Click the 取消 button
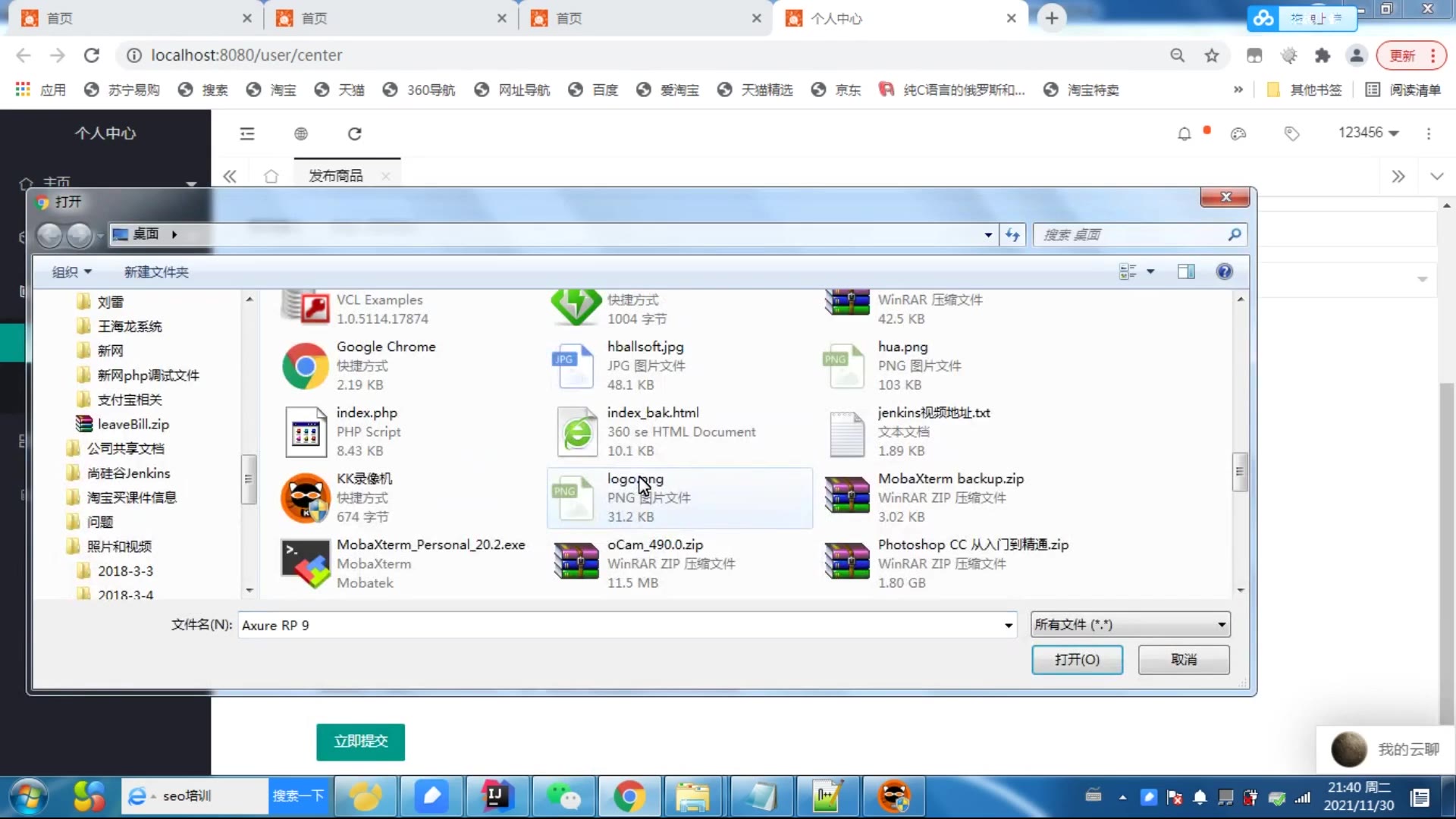Screen dimensions: 1456x819 (1184, 660)
